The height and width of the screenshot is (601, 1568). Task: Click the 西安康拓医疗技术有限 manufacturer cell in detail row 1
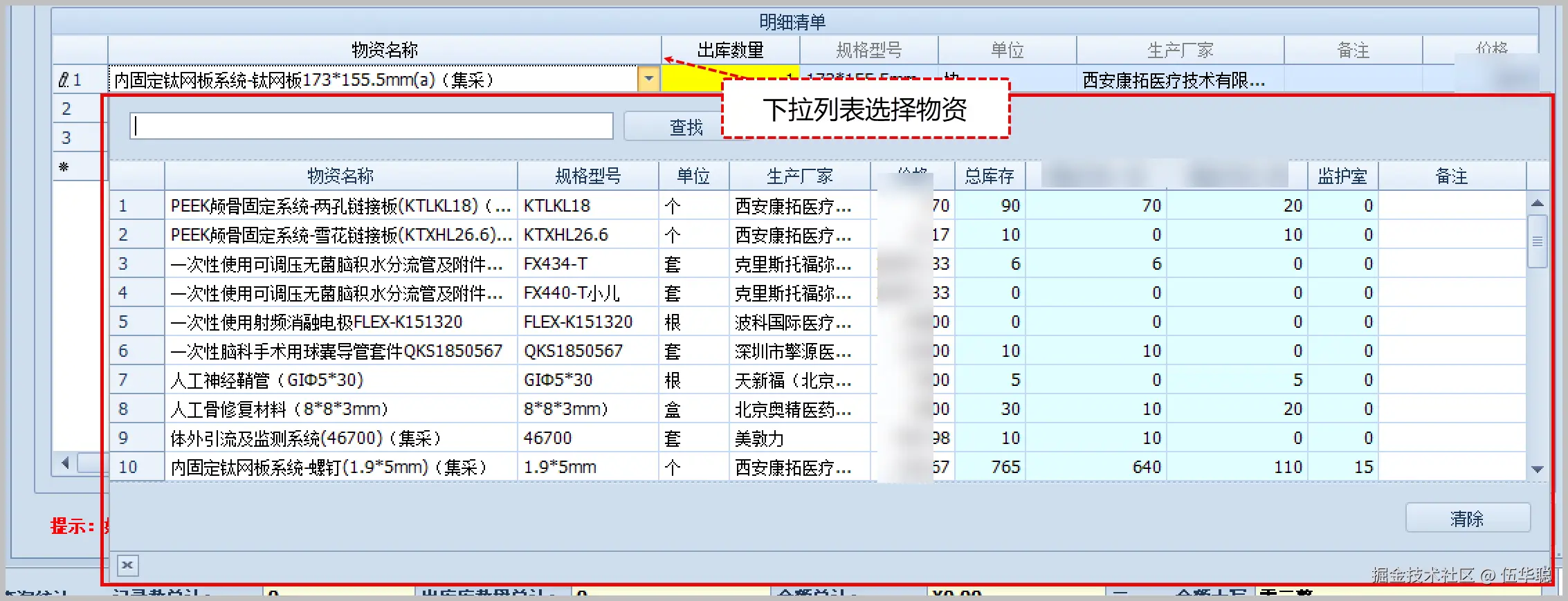(x=1180, y=80)
